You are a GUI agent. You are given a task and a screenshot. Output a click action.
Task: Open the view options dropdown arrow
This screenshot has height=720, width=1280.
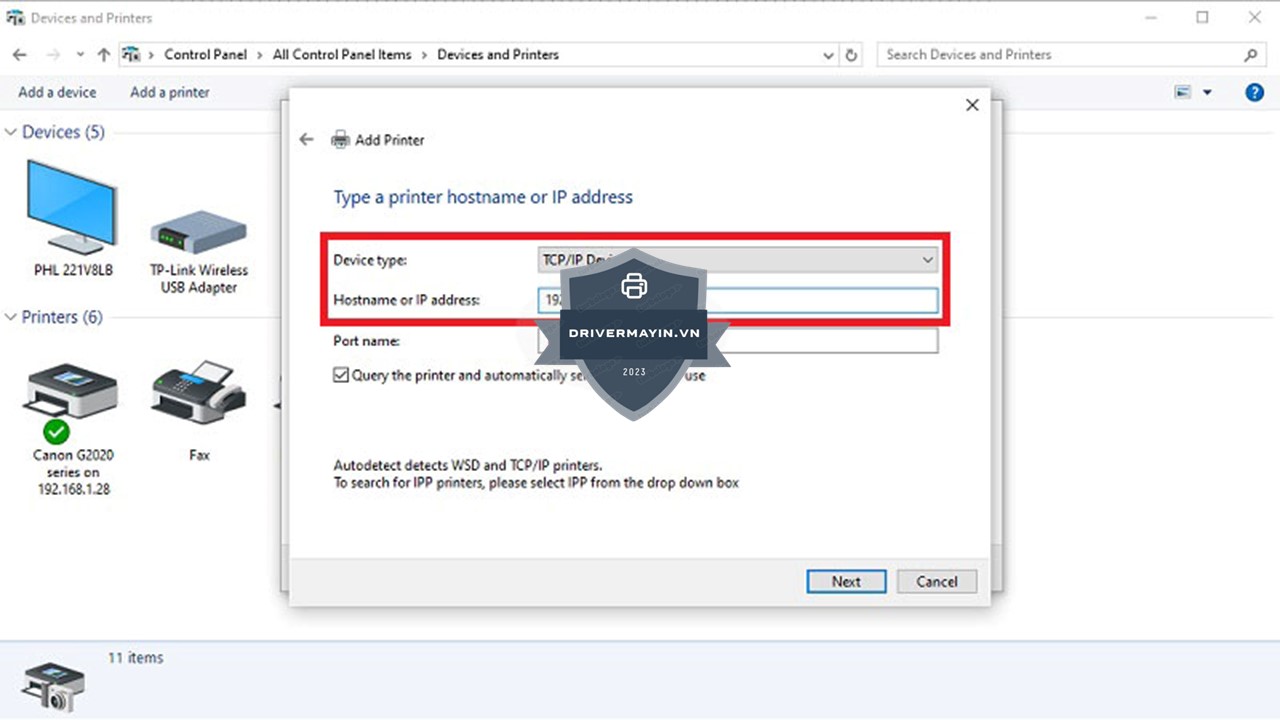point(1207,92)
